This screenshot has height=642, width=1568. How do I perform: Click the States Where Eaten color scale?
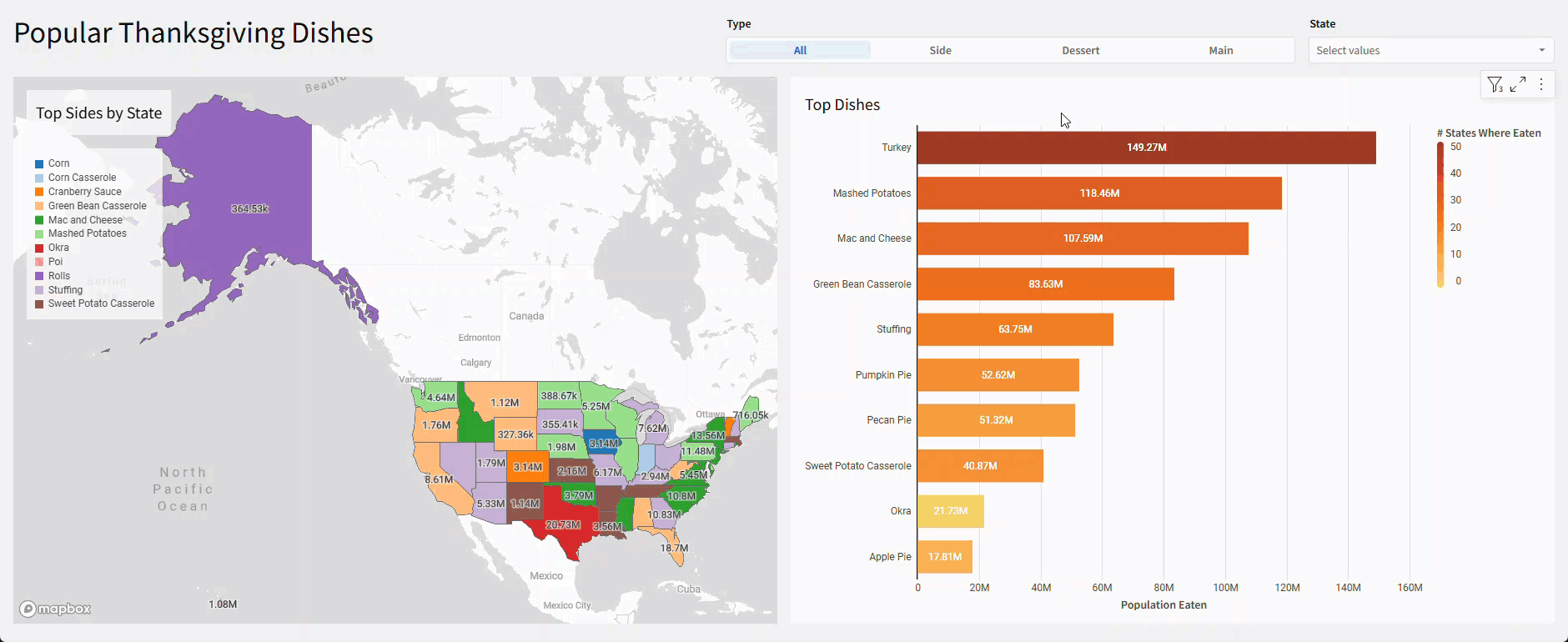[1440, 214]
